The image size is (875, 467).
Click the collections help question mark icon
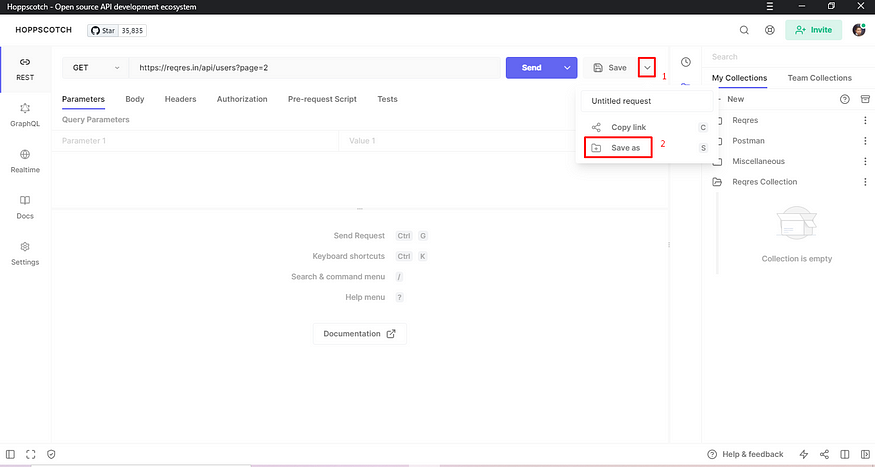point(845,99)
